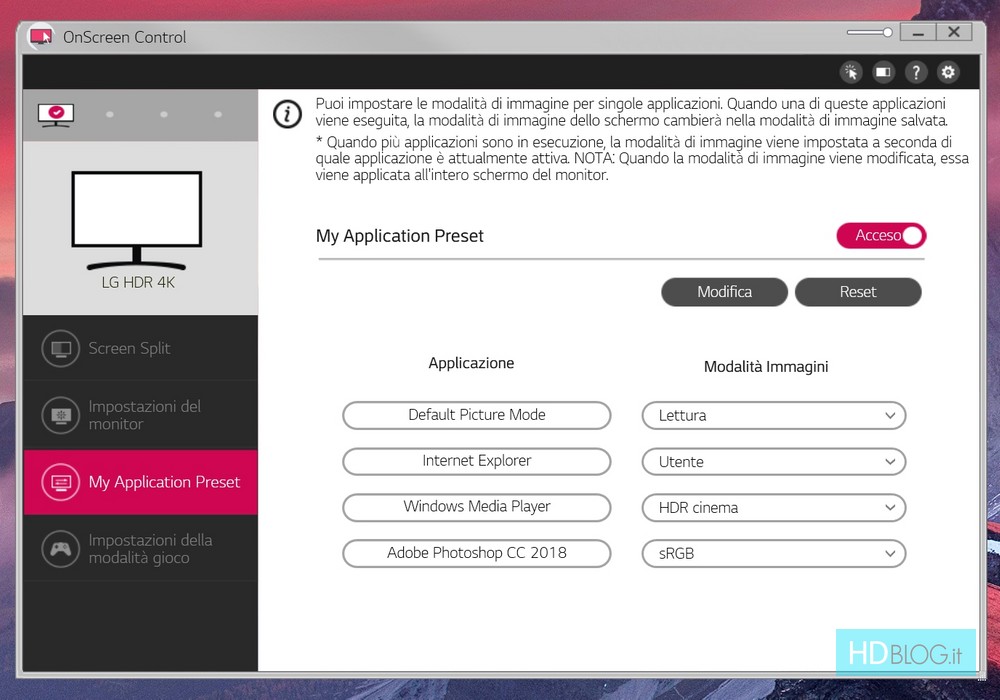Select the fourth monitor dot tab
The image size is (1000, 700).
(x=218, y=115)
